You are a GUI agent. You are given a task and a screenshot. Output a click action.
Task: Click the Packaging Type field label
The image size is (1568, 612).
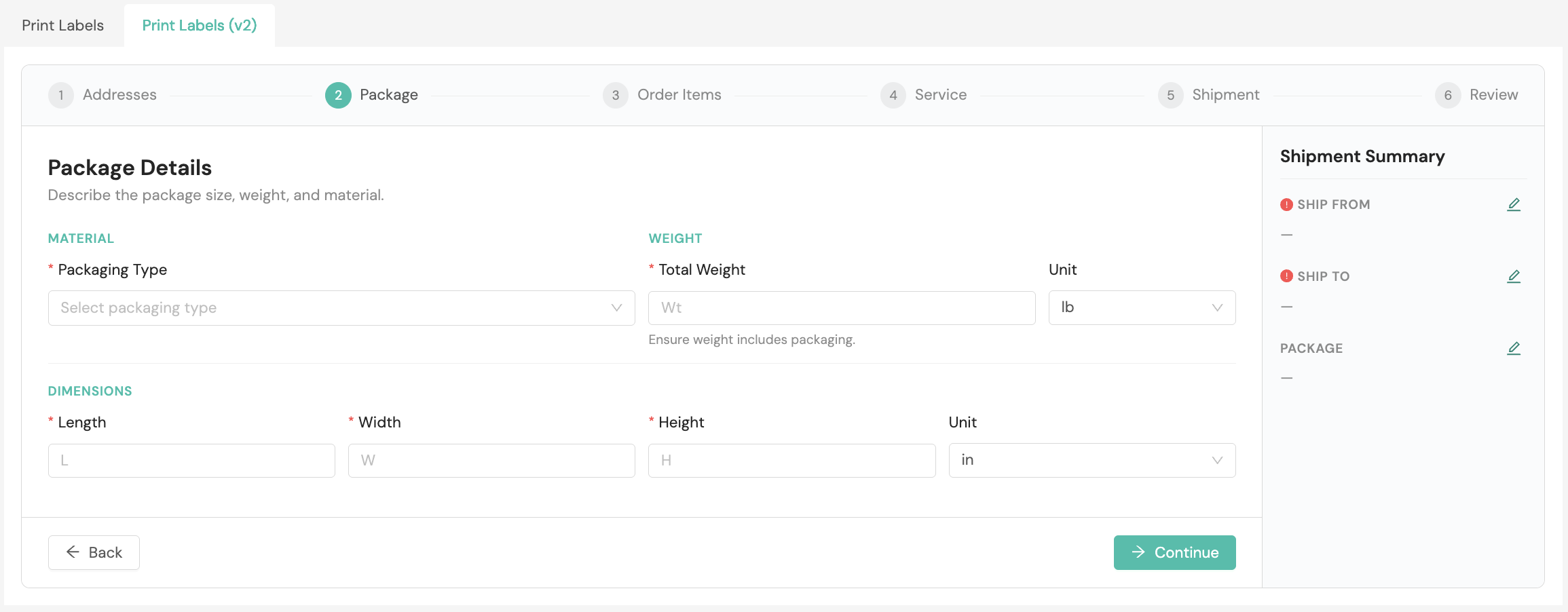pyautogui.click(x=113, y=270)
